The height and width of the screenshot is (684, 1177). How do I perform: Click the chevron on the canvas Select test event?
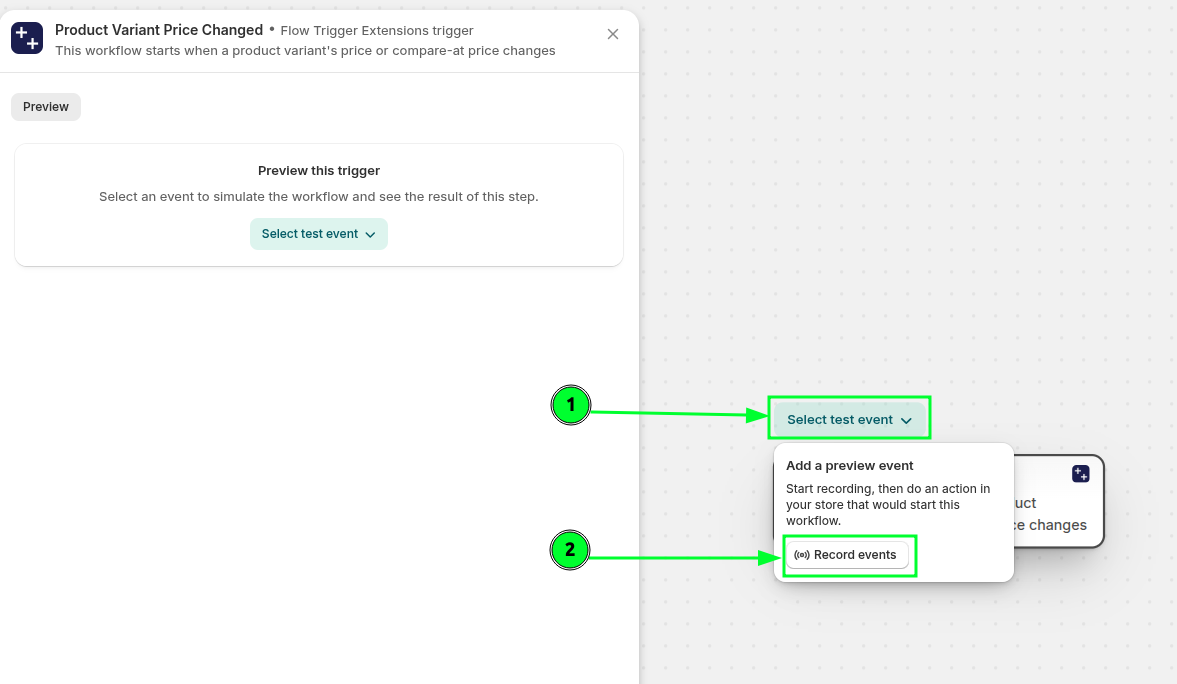pyautogui.click(x=906, y=421)
